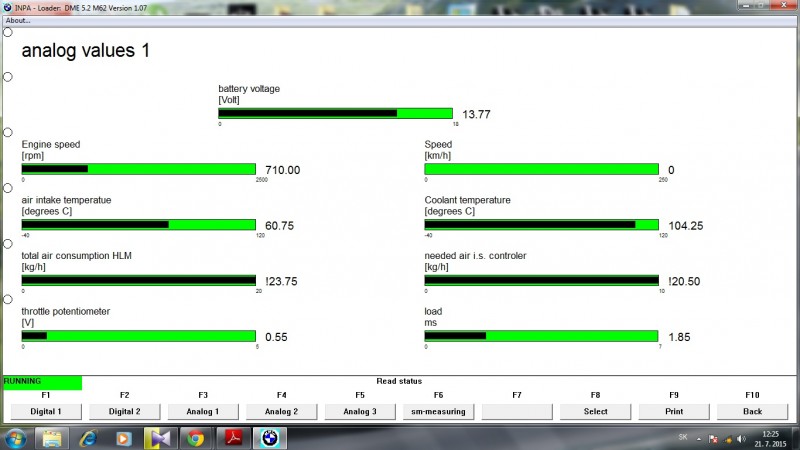The height and width of the screenshot is (450, 800).
Task: Click the Read status label
Action: point(399,381)
